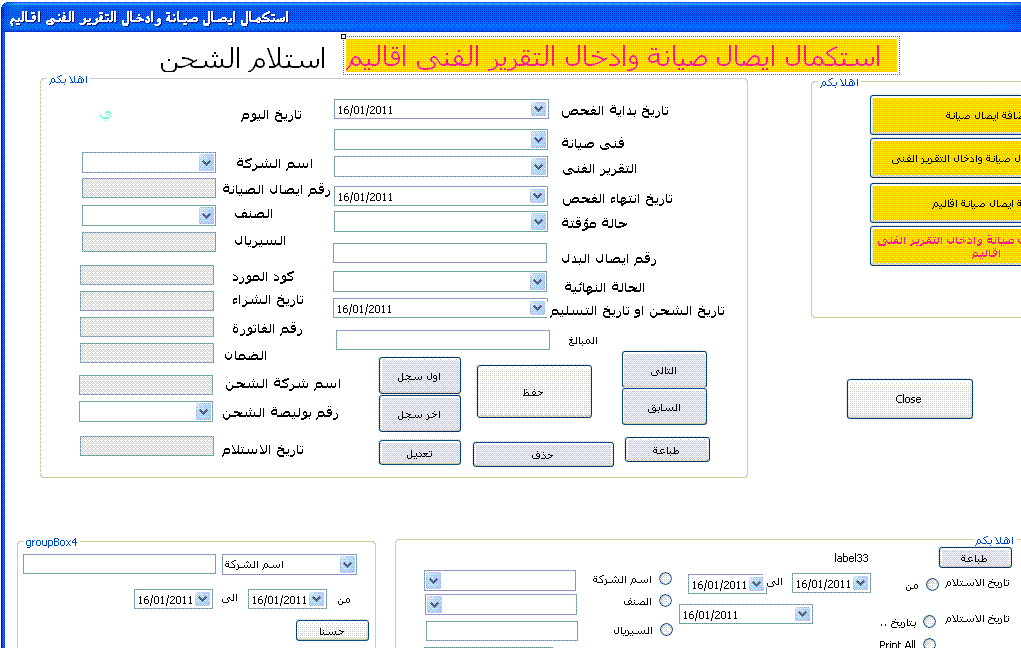Click the رقم ايصال البدل input field
Screen dimensions: 1021x648
tap(440, 253)
